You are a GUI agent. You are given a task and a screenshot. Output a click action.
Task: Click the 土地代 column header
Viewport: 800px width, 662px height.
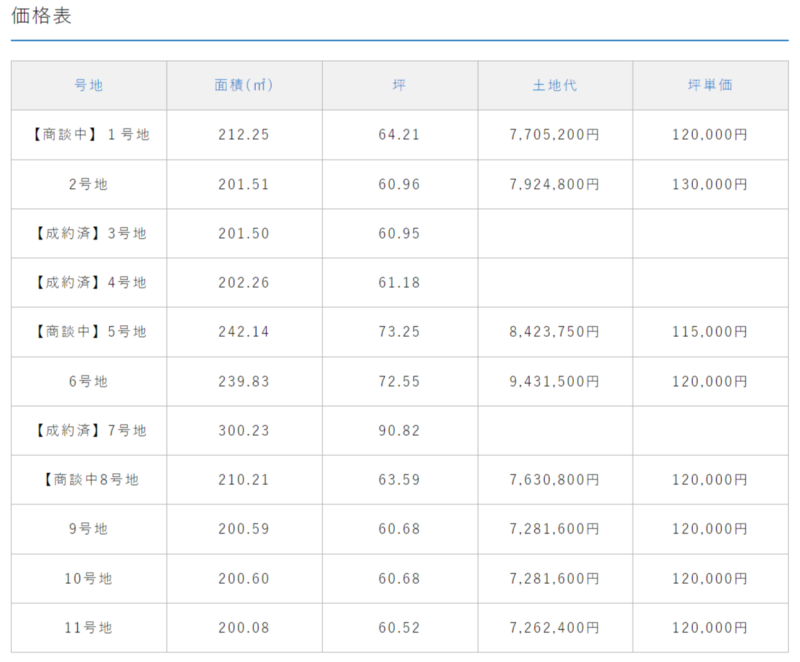(555, 85)
